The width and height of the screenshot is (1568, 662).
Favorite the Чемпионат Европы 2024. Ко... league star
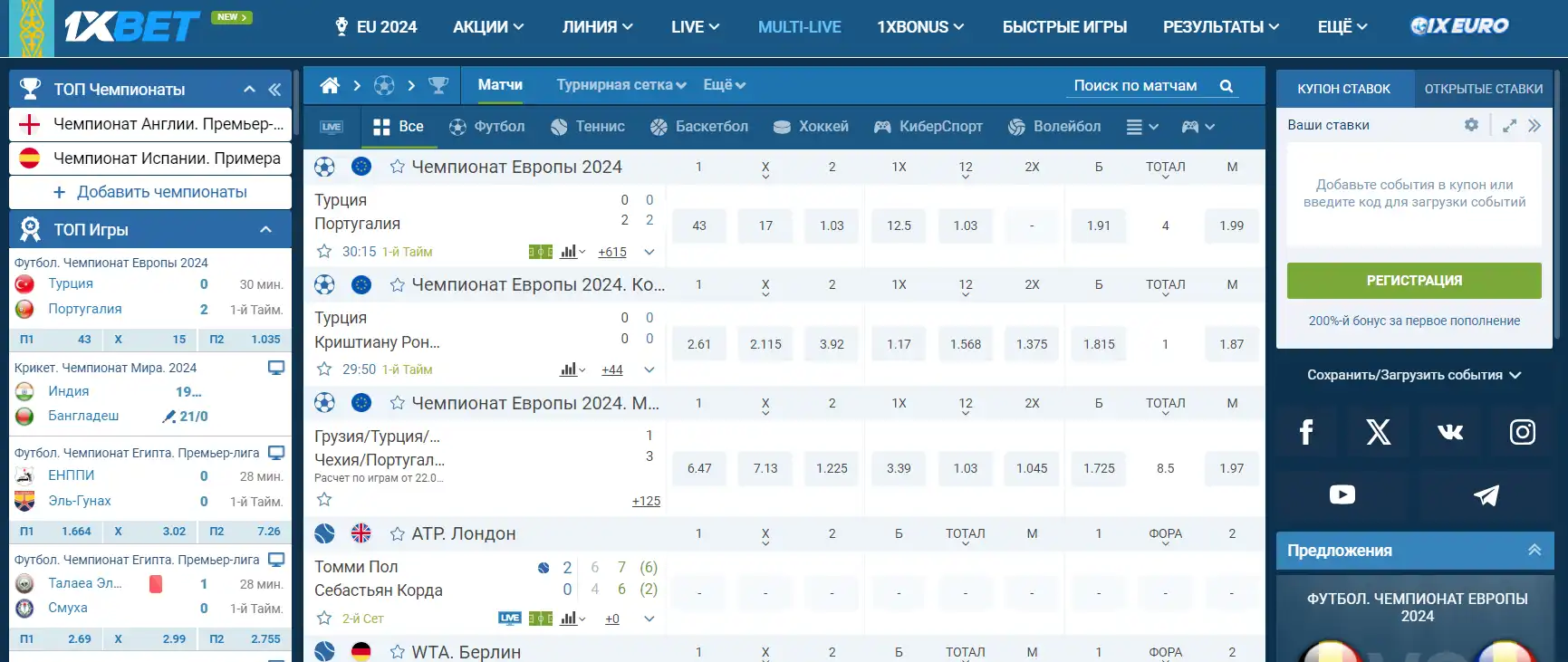pos(397,284)
